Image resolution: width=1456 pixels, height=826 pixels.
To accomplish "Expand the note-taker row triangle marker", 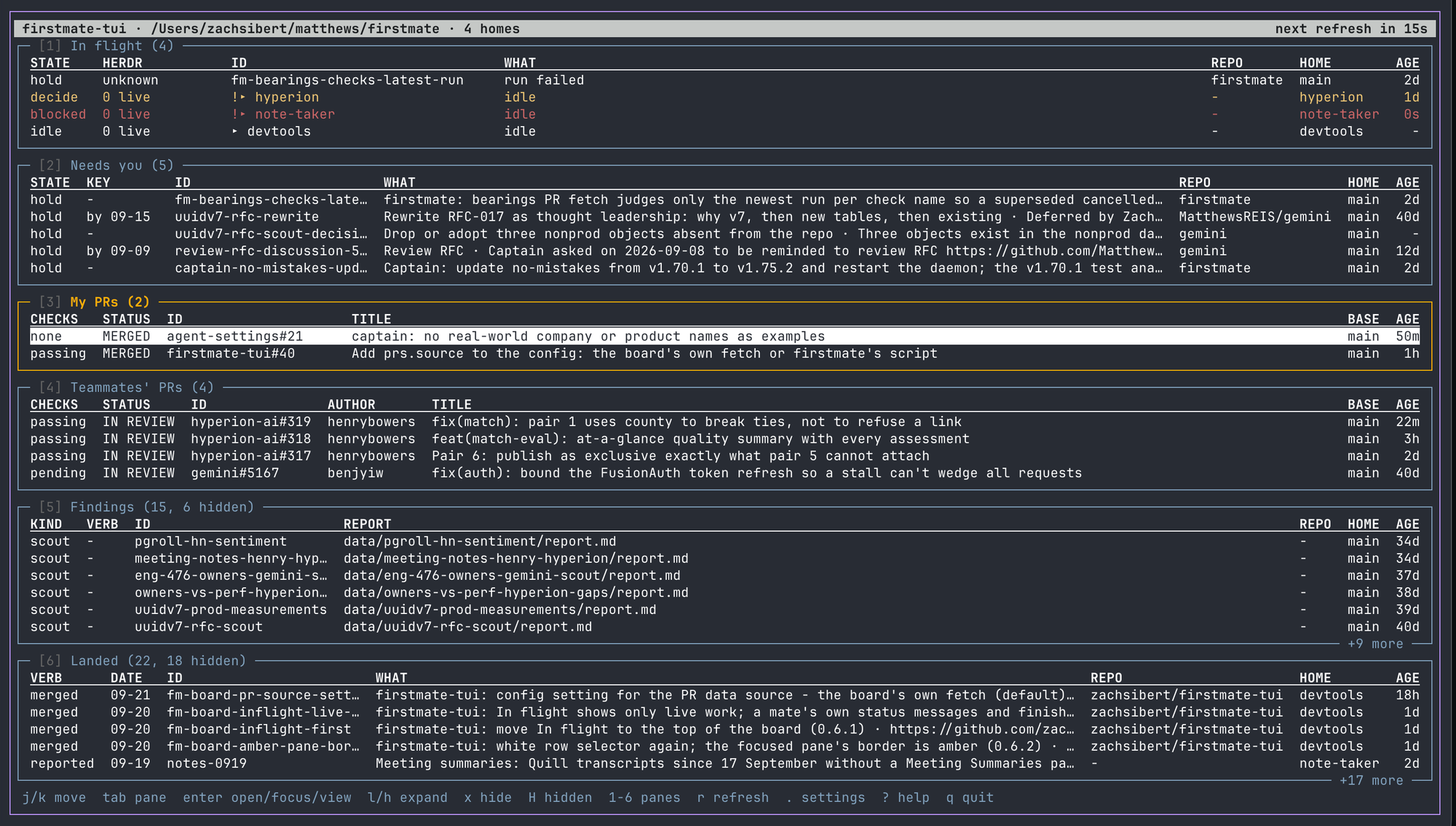I will [x=243, y=114].
